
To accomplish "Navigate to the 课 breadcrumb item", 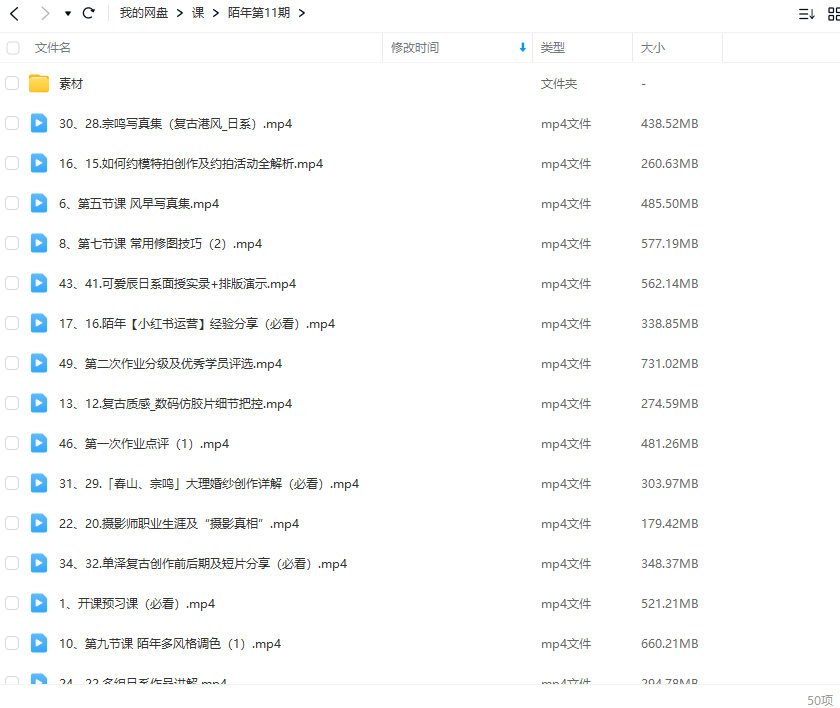I will tap(198, 14).
